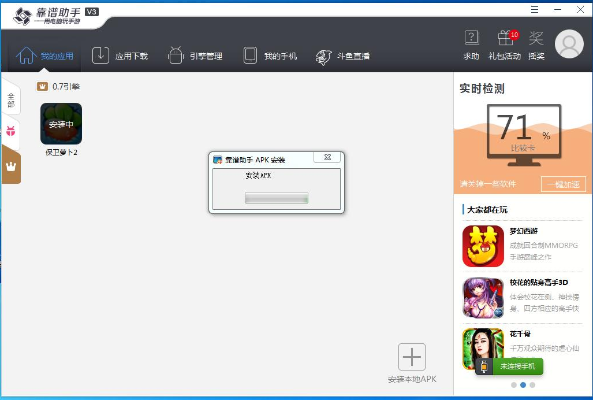593x400 pixels.
Task: Click the 大家都在玩 section header
Action: click(487, 209)
